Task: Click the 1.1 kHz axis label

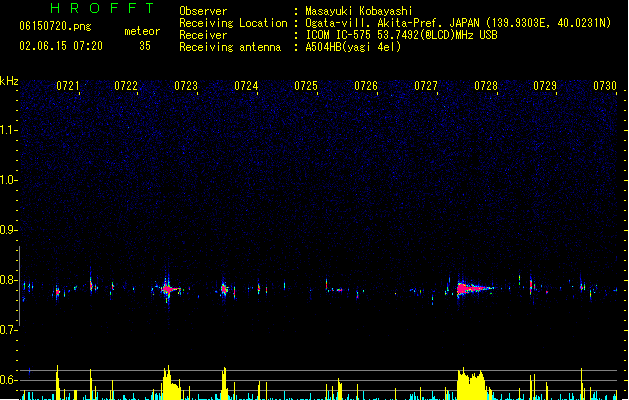Action: 8,130
